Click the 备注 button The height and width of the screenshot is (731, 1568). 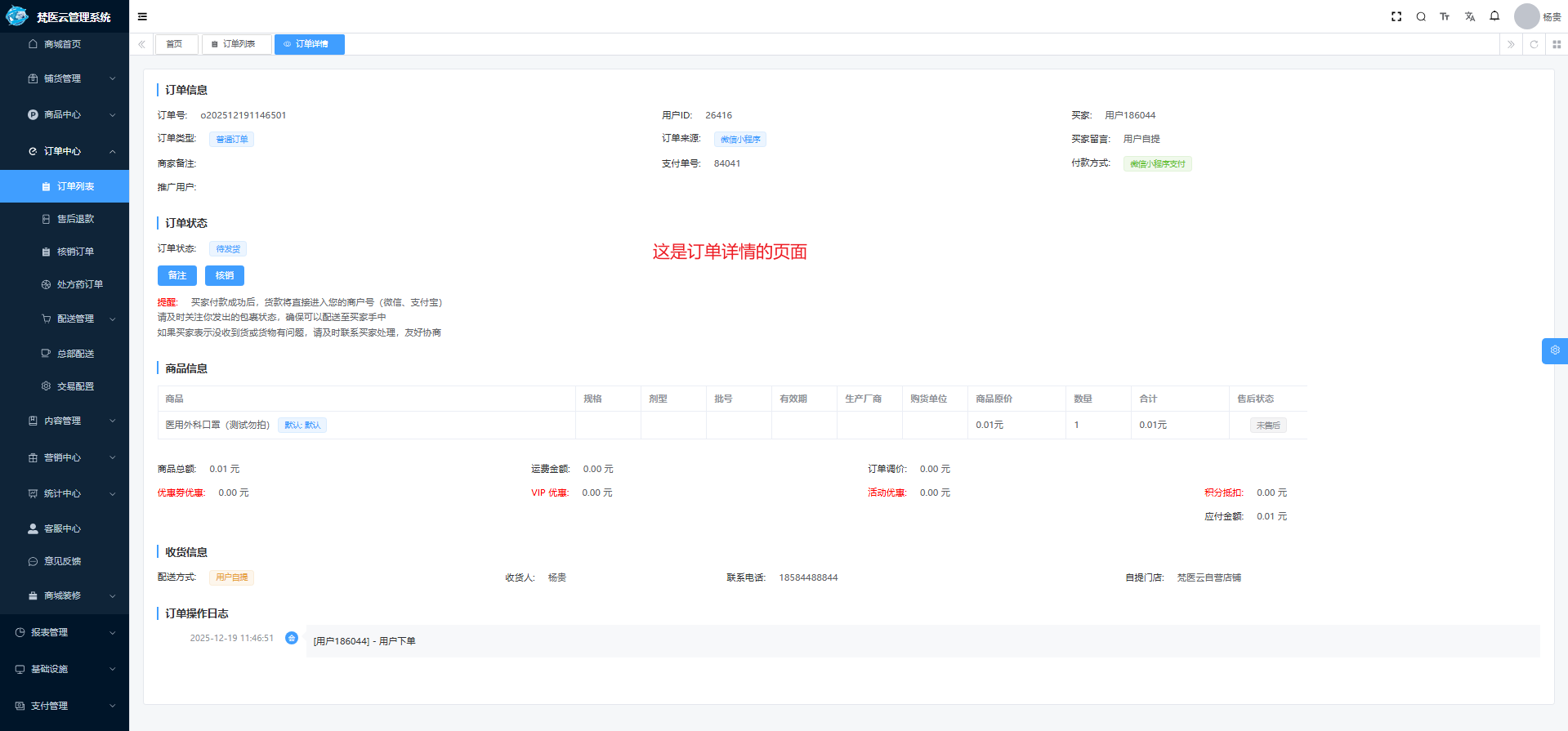[177, 275]
